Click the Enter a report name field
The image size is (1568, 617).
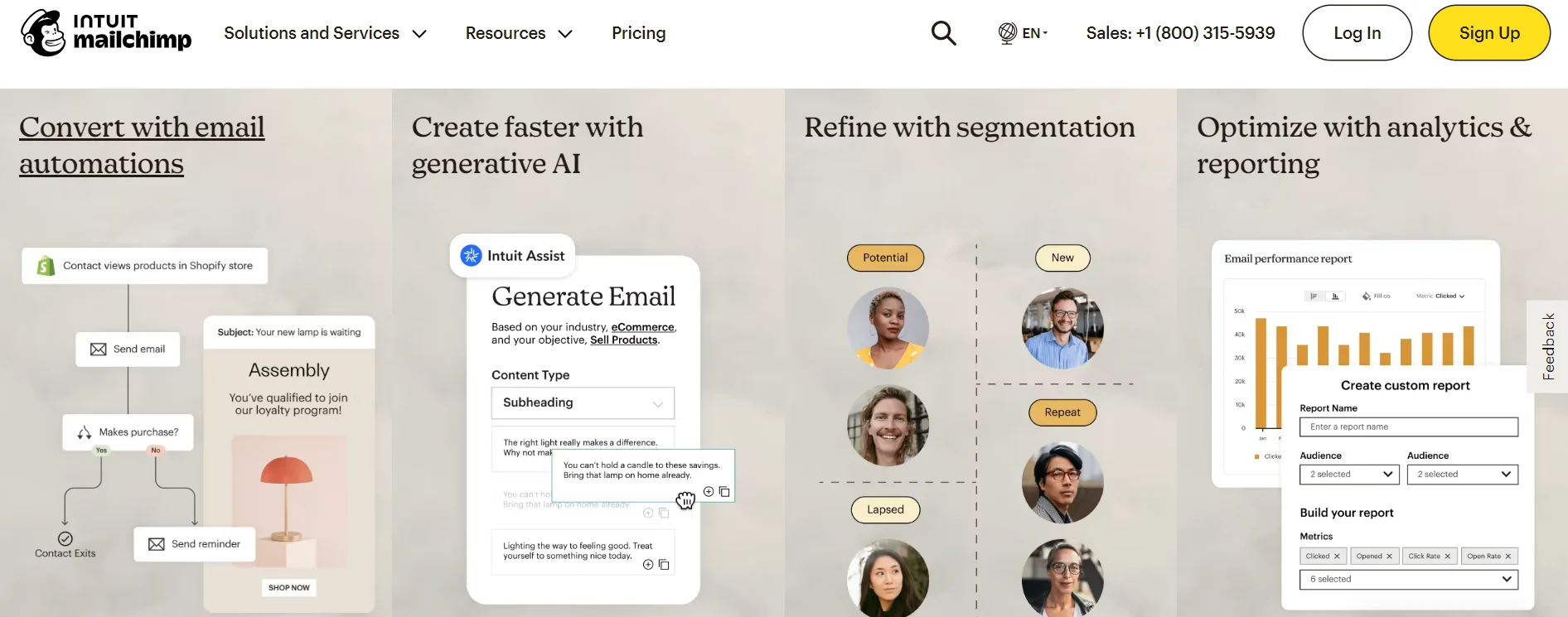(1408, 427)
